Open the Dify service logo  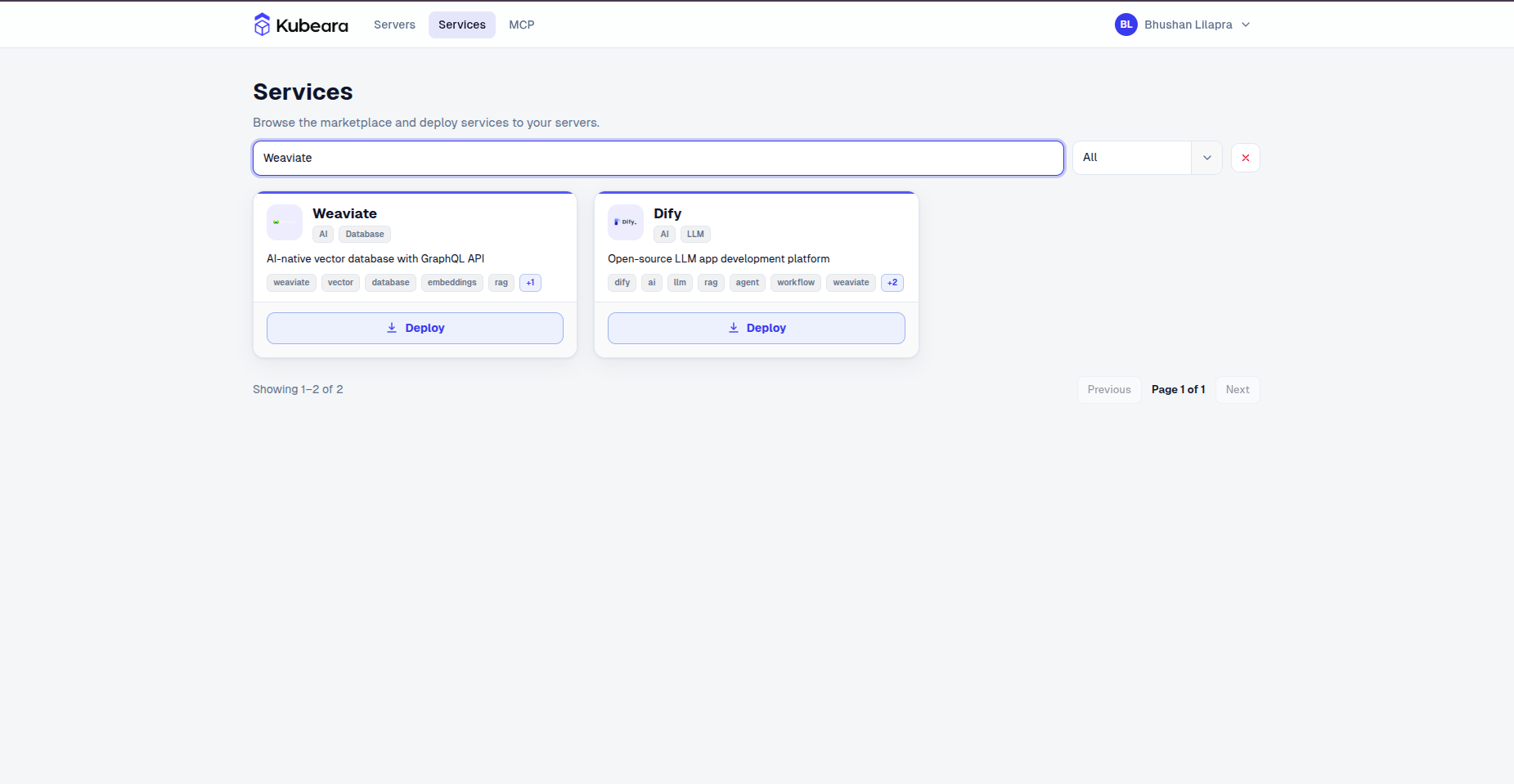[x=626, y=222]
